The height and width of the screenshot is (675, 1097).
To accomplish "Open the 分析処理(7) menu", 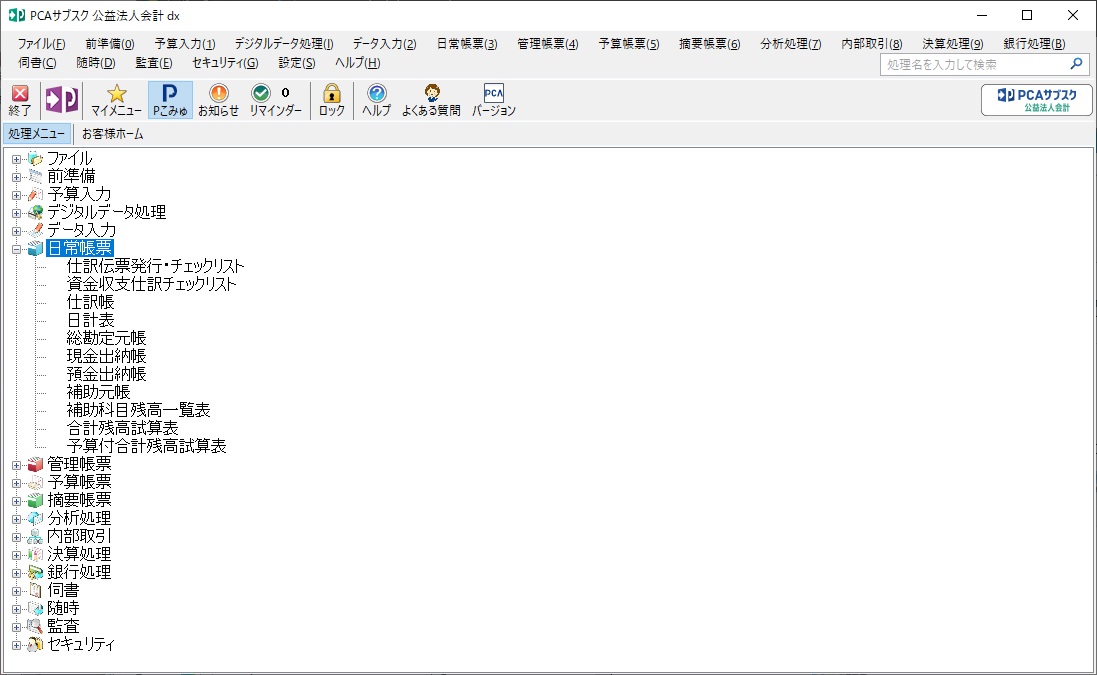I will point(791,44).
